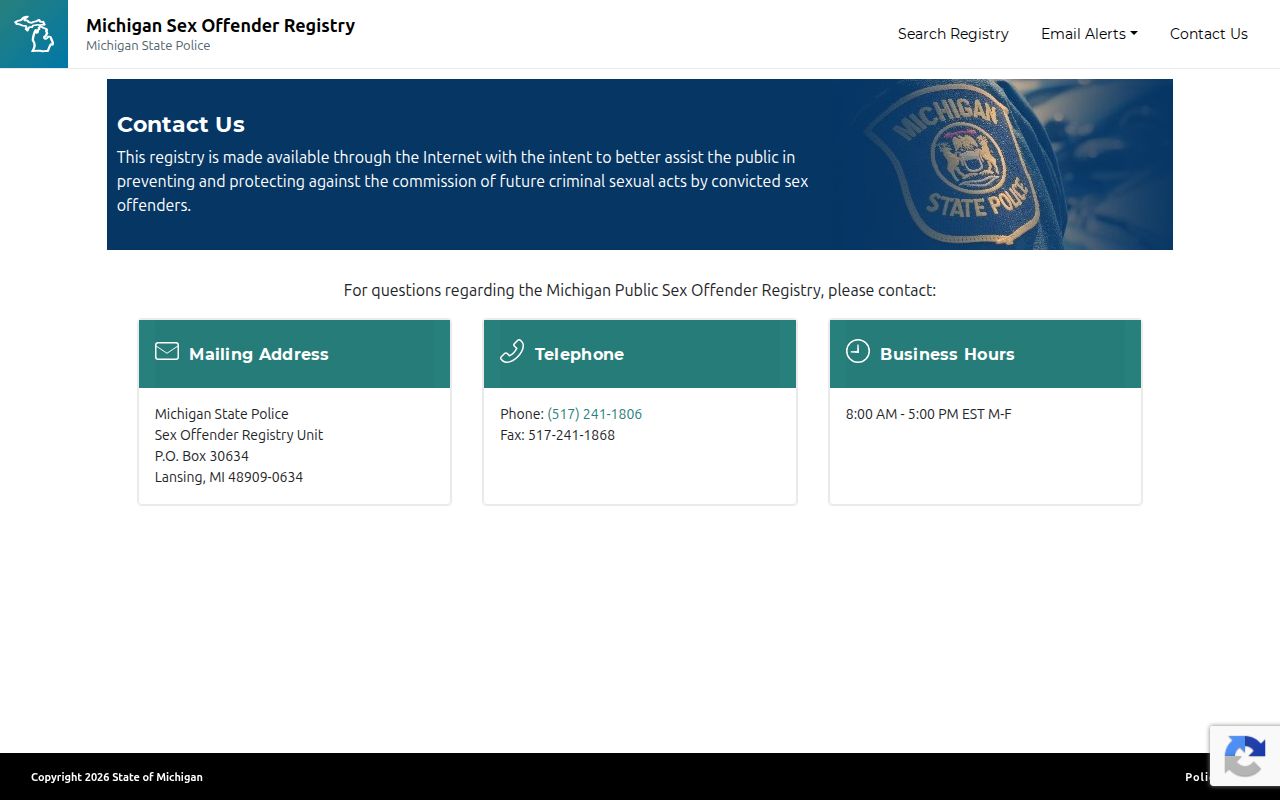Select 'Michigan State Police' in mailing address
The width and height of the screenshot is (1280, 800).
coord(222,414)
